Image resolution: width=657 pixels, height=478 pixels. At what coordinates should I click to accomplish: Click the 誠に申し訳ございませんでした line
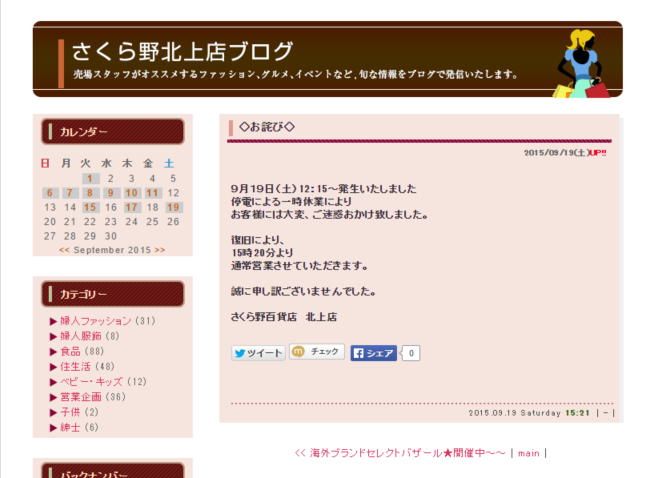303,291
